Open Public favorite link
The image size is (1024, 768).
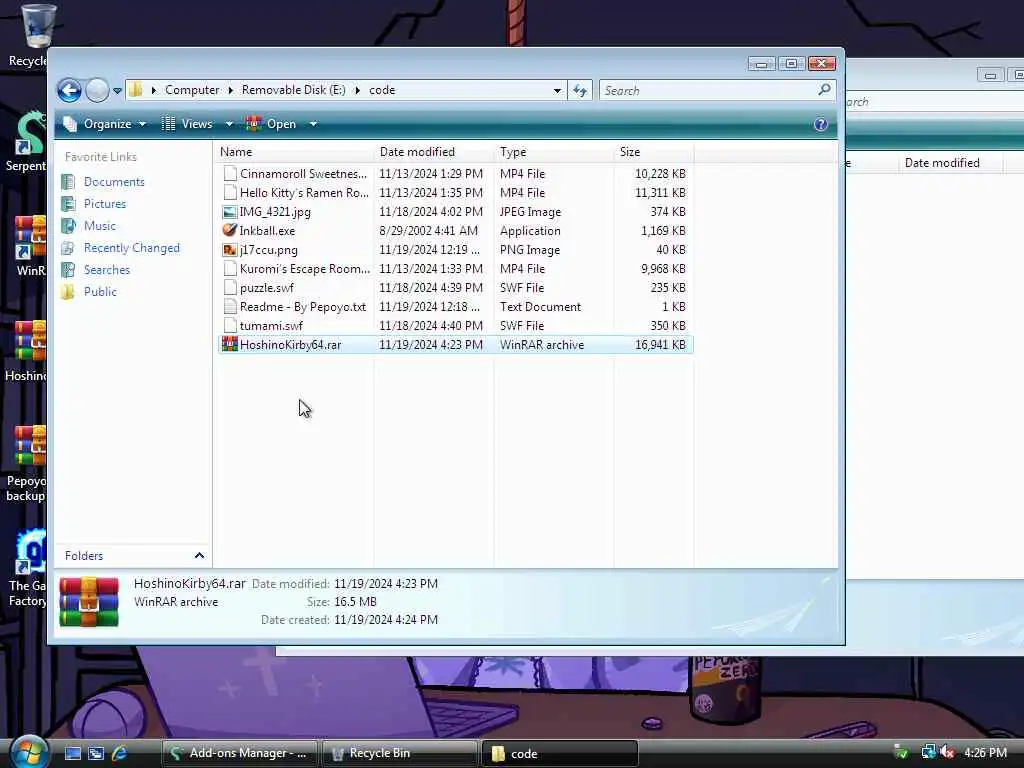point(100,292)
